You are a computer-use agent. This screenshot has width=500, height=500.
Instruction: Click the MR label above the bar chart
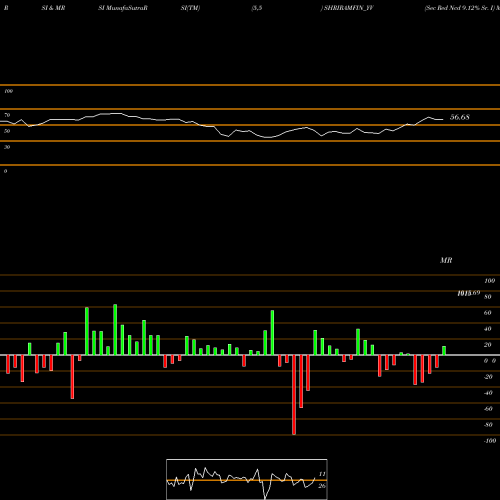coord(446,260)
